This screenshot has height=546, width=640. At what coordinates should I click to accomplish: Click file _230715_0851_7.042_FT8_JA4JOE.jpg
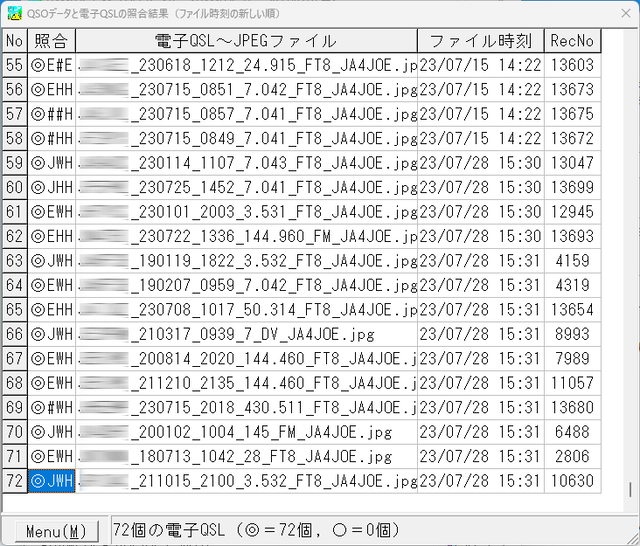247,89
